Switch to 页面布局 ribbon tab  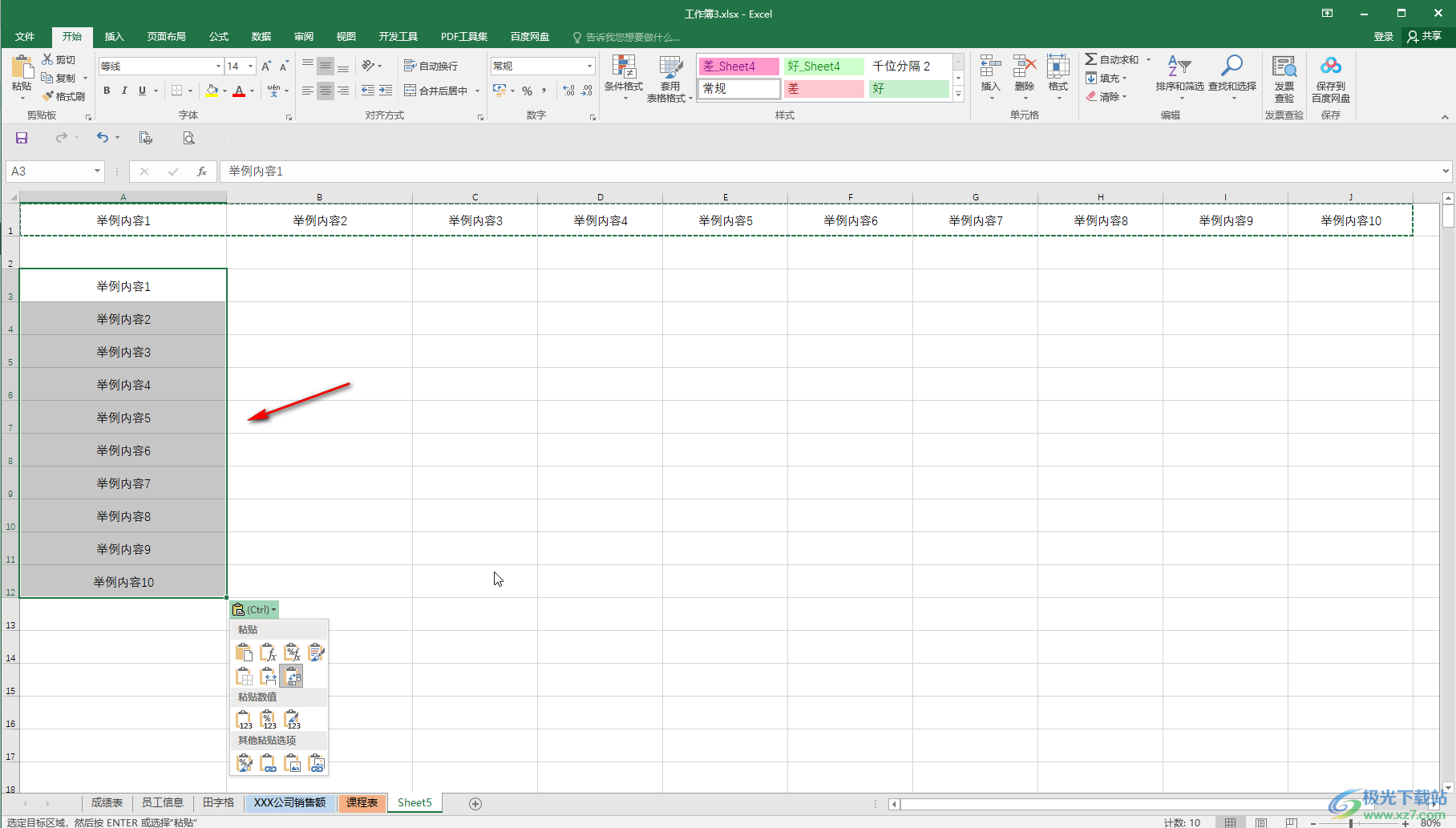166,37
